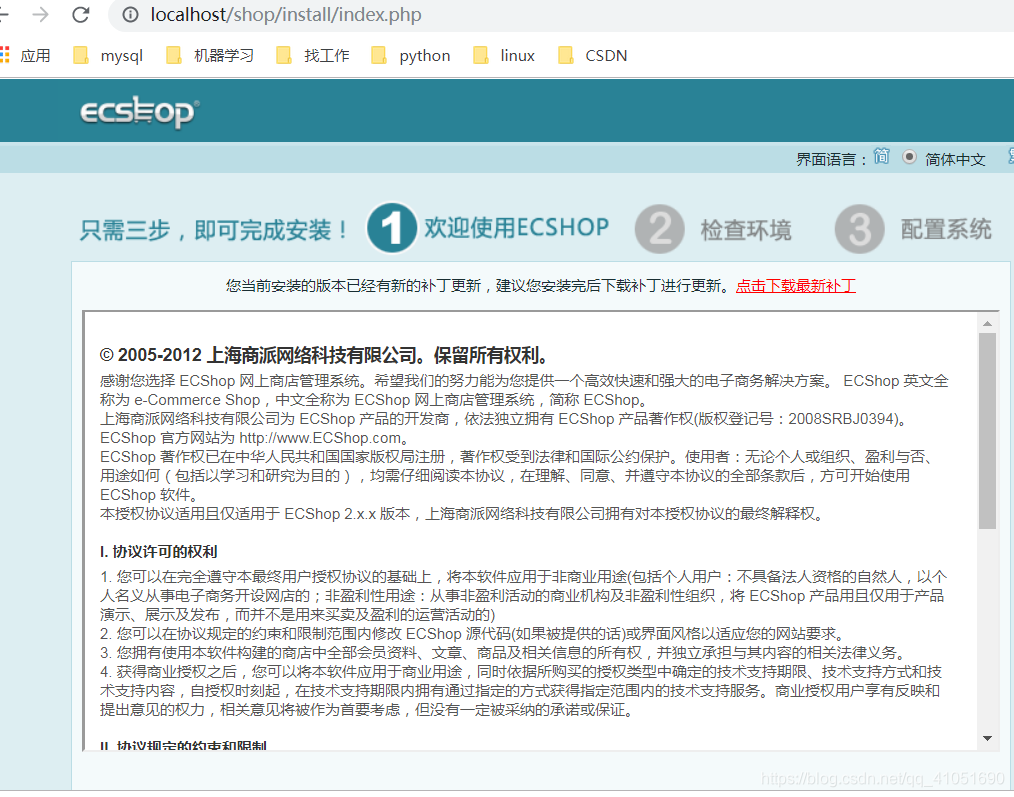Open the 找工作 bookmark folder

pyautogui.click(x=313, y=56)
